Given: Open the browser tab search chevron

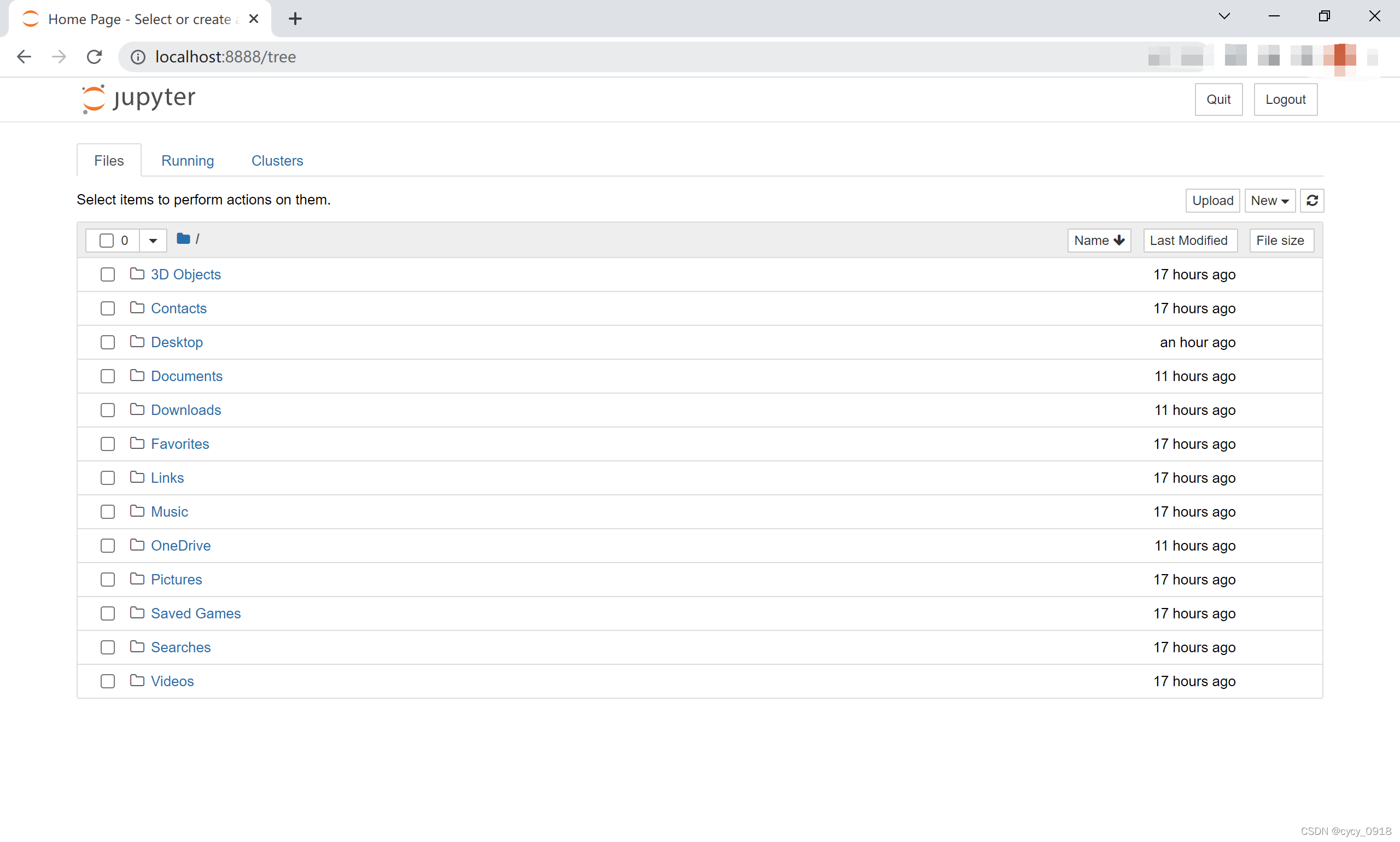Looking at the screenshot, I should click(1224, 16).
